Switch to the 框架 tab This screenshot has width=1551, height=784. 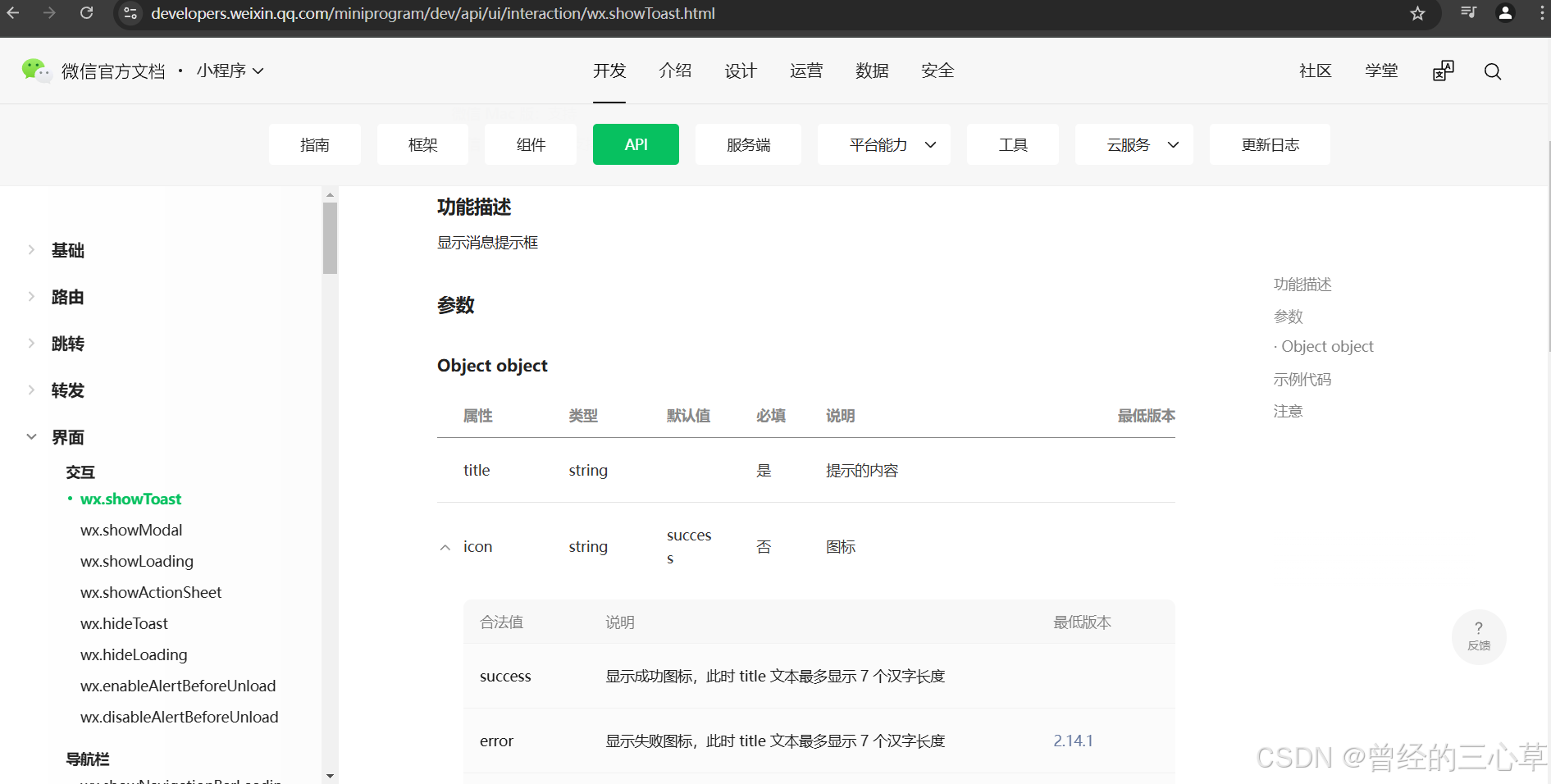(422, 144)
